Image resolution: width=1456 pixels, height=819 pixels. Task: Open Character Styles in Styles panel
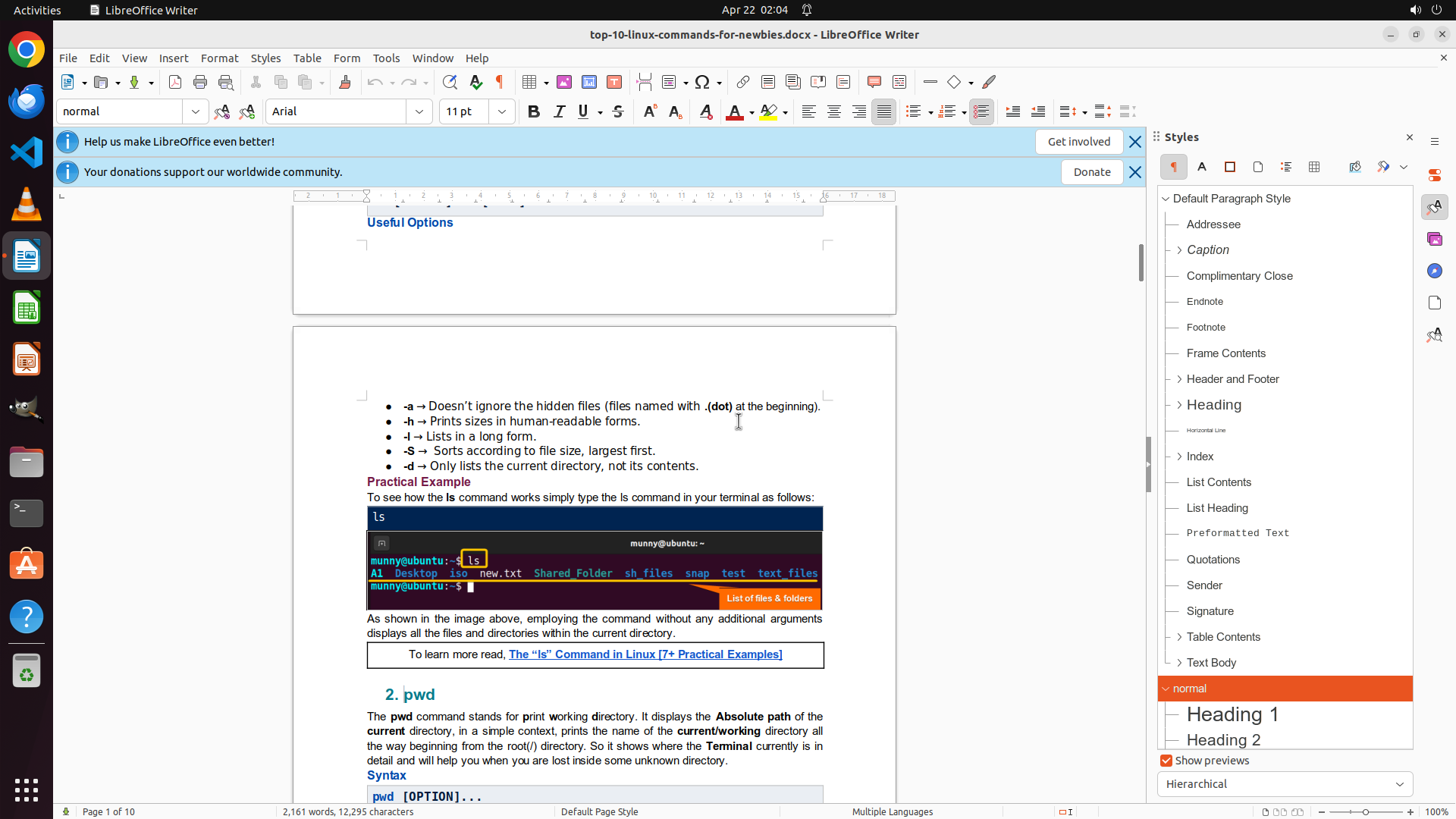pyautogui.click(x=1202, y=167)
